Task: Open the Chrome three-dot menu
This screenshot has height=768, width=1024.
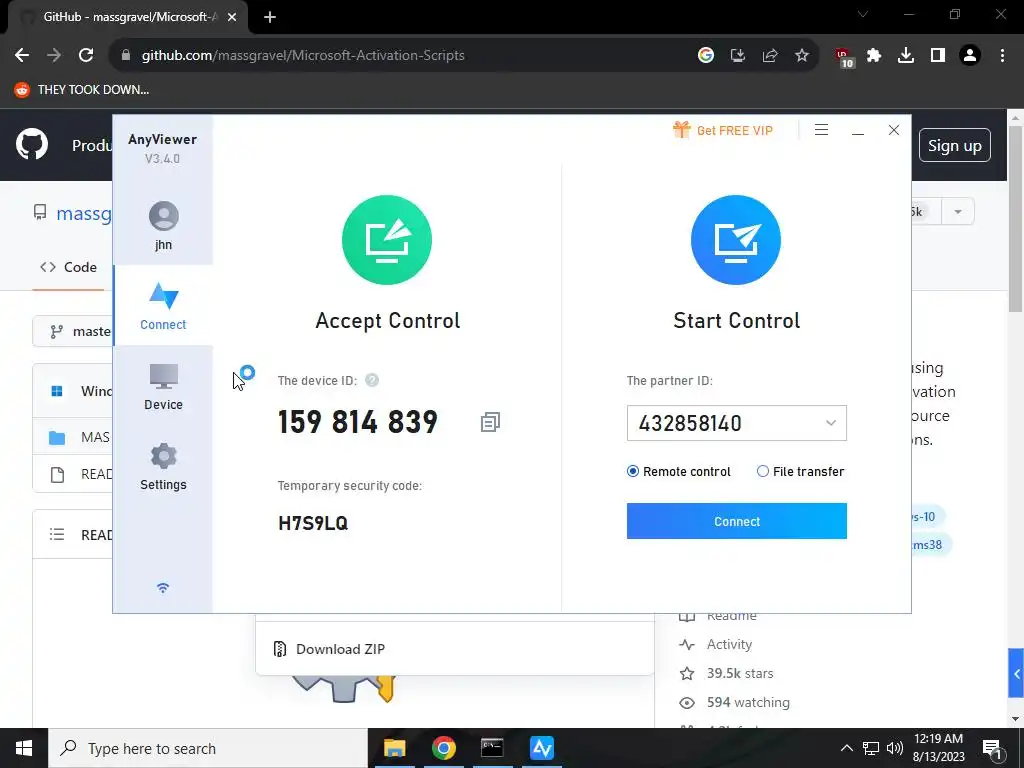Action: click(1002, 56)
